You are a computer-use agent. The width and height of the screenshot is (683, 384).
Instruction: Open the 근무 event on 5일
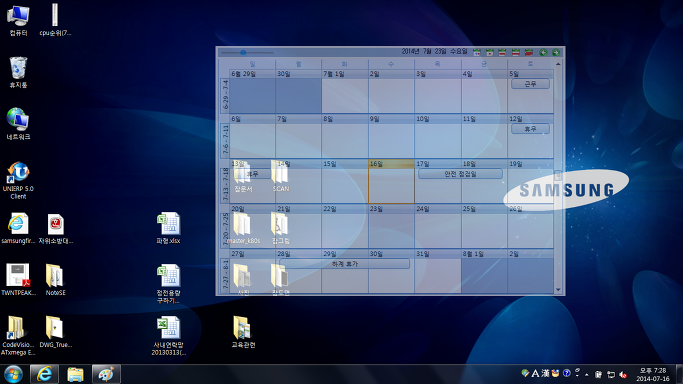530,84
